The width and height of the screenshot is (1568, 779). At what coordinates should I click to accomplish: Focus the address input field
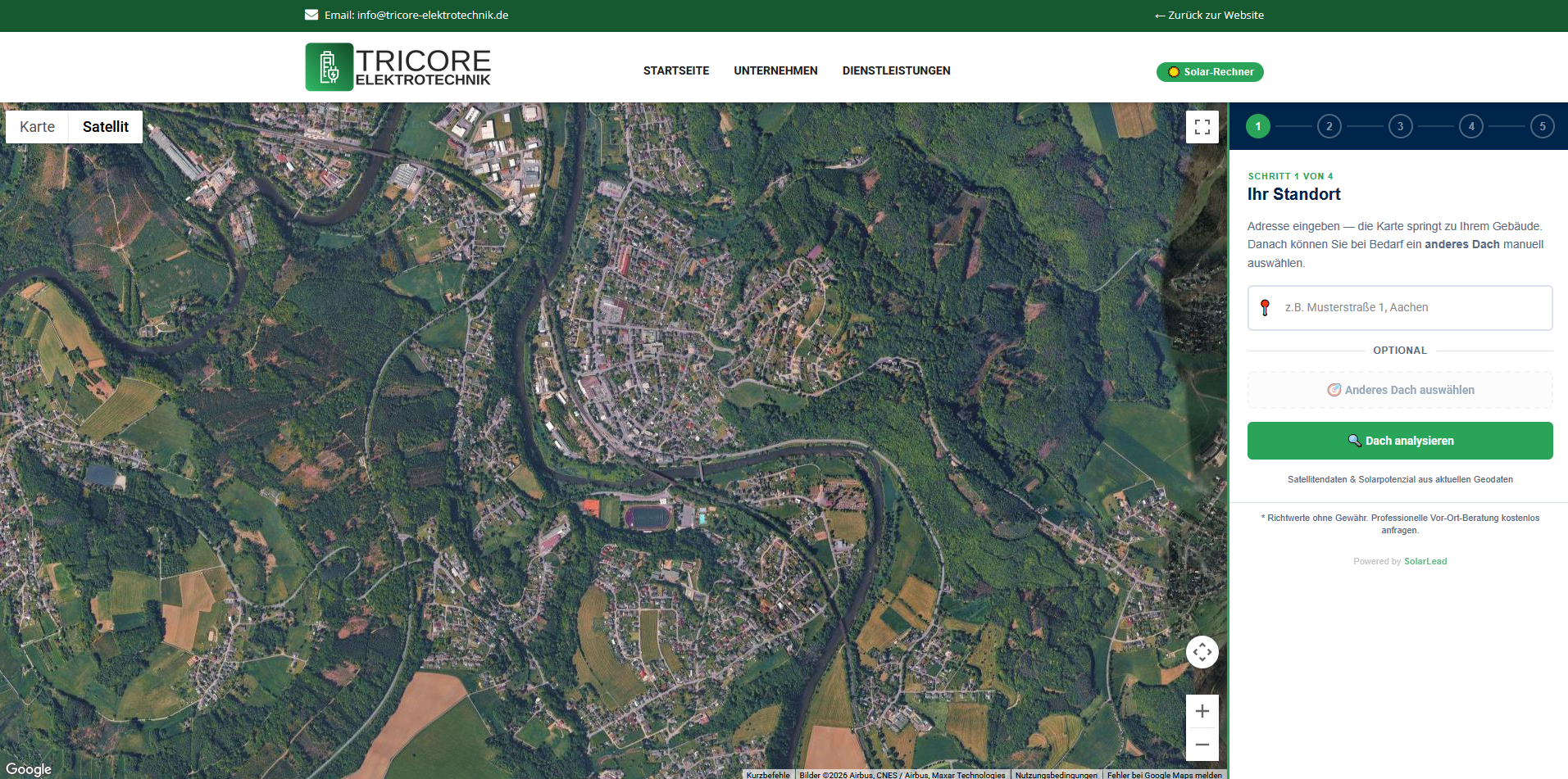coord(1410,307)
